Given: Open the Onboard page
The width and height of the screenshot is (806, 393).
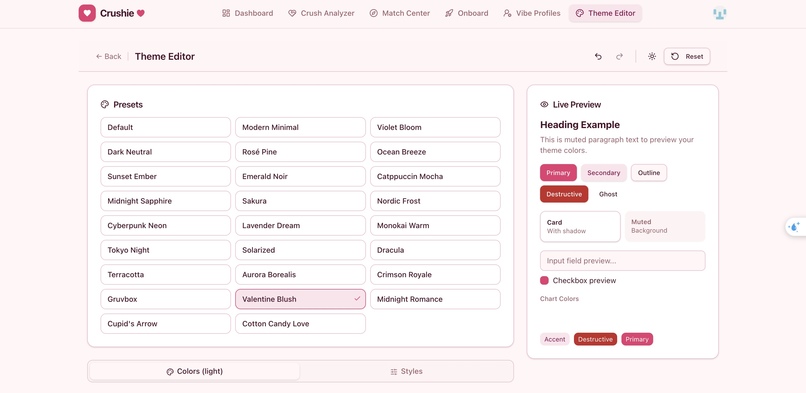Looking at the screenshot, I should click(467, 13).
